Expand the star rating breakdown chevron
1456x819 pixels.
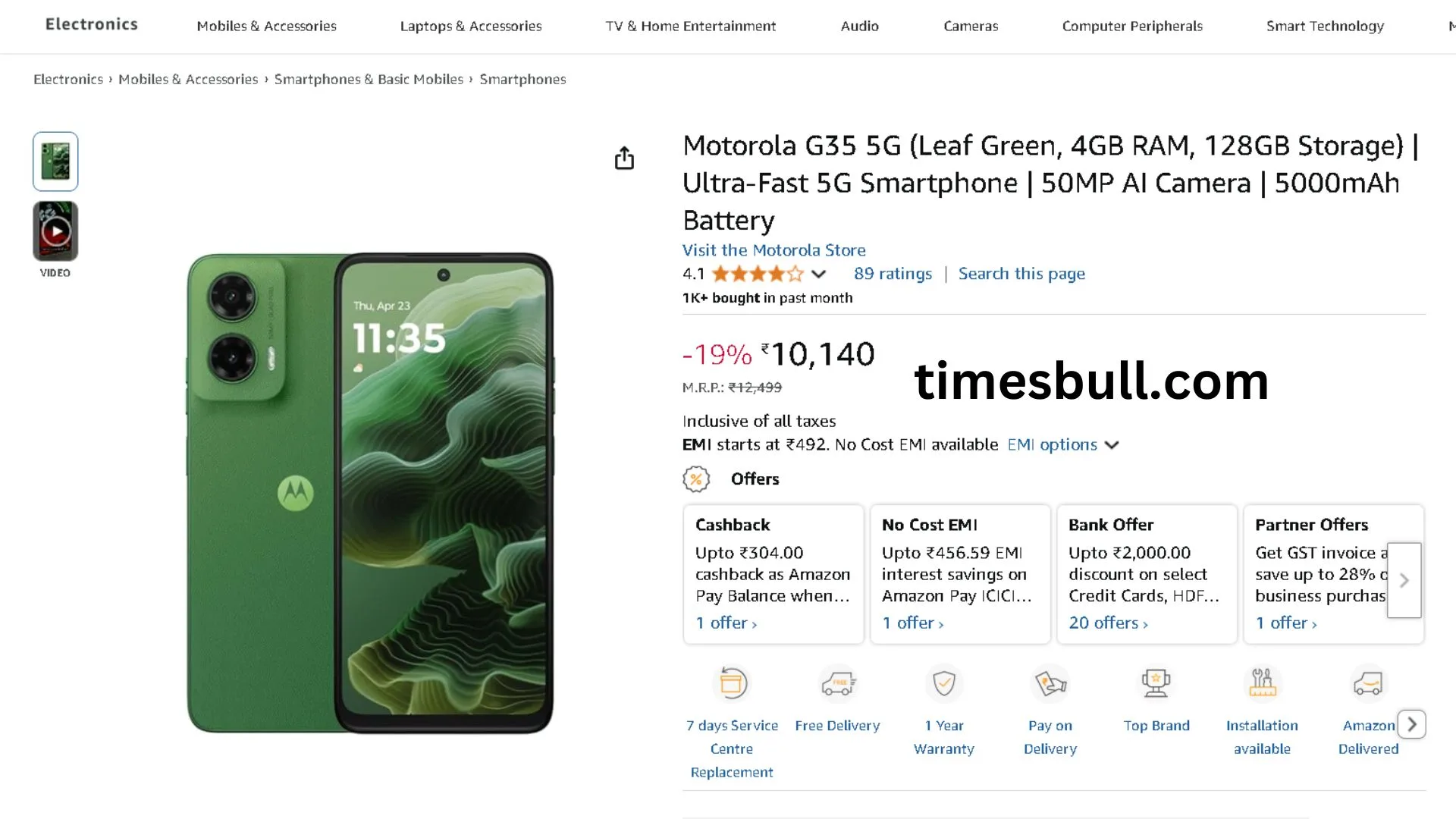click(818, 274)
